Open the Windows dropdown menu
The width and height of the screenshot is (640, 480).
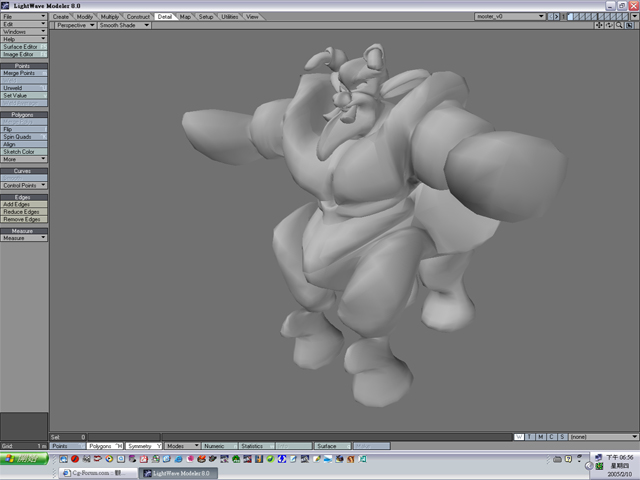tap(24, 31)
